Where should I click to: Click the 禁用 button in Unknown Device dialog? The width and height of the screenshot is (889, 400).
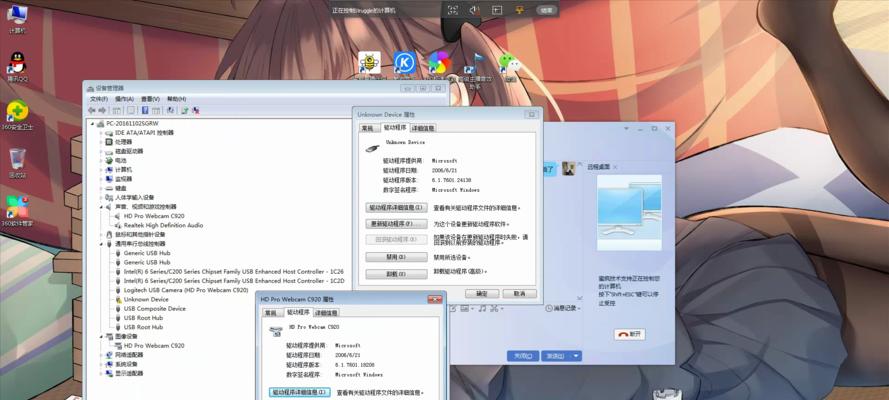[x=396, y=257]
